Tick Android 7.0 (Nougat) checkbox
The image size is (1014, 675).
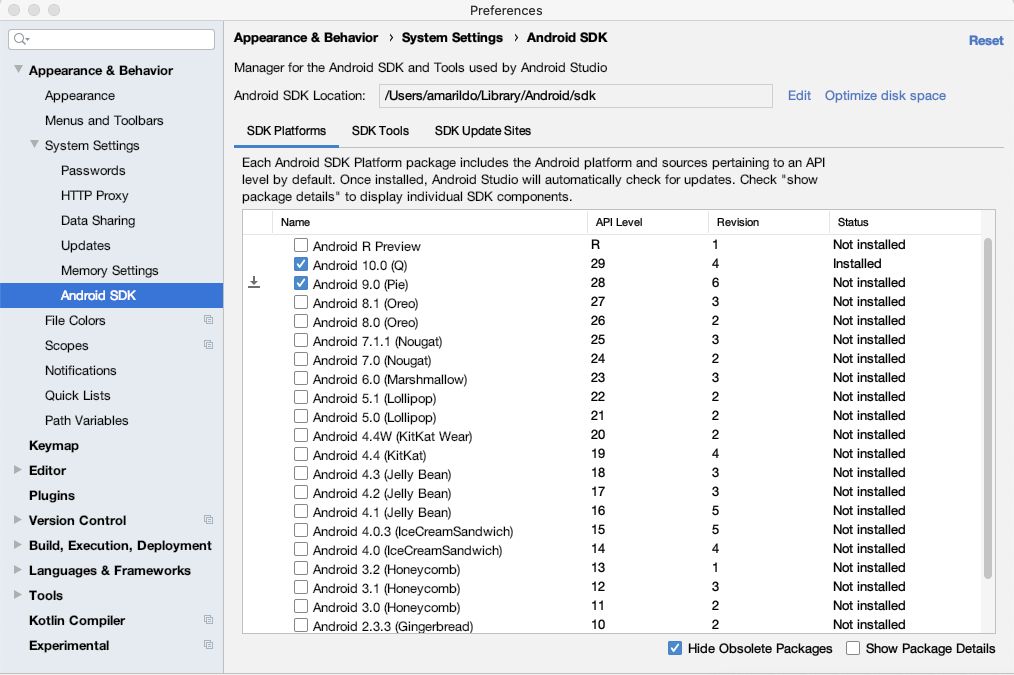pos(301,359)
